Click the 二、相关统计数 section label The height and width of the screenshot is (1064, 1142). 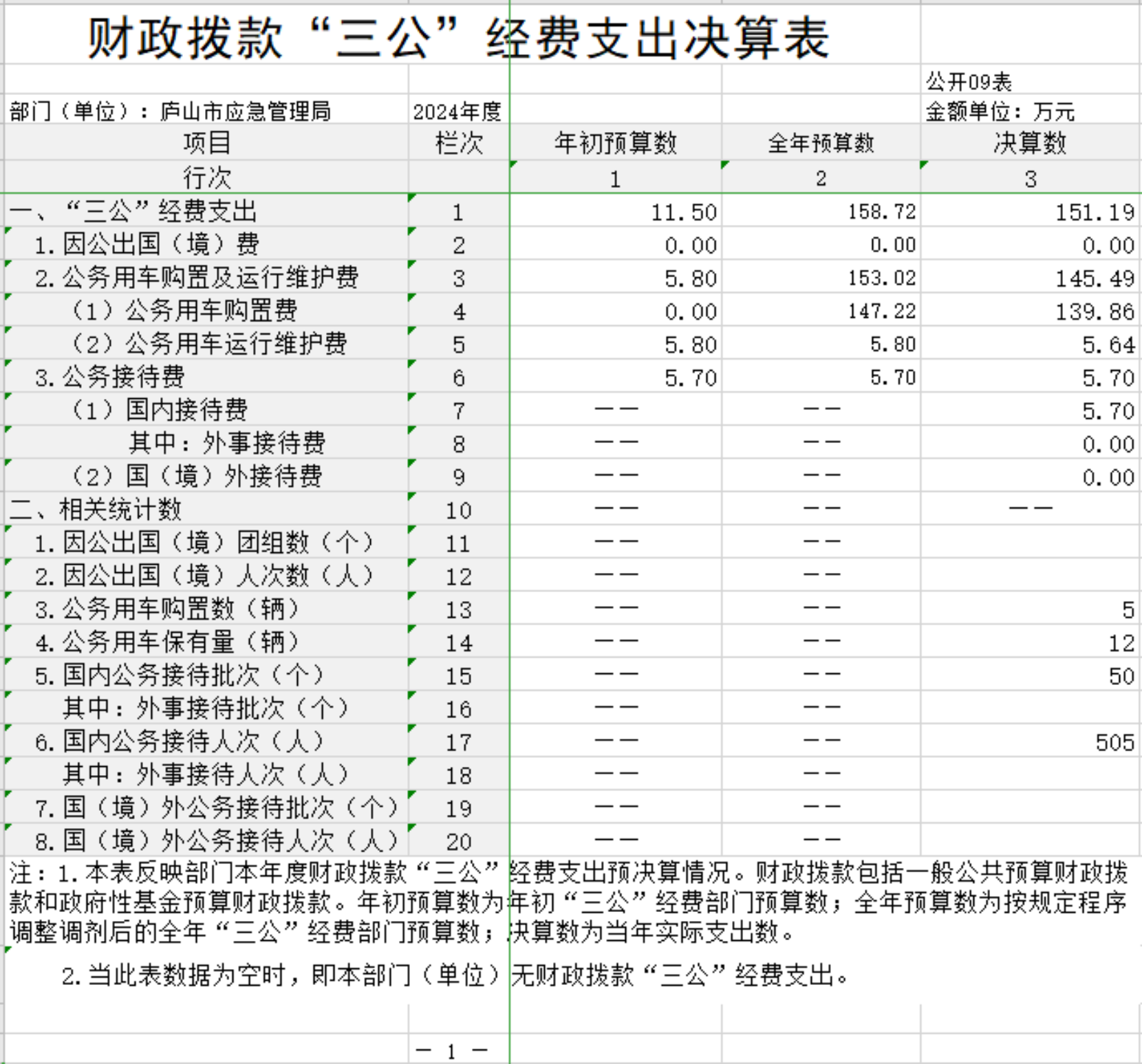click(96, 510)
